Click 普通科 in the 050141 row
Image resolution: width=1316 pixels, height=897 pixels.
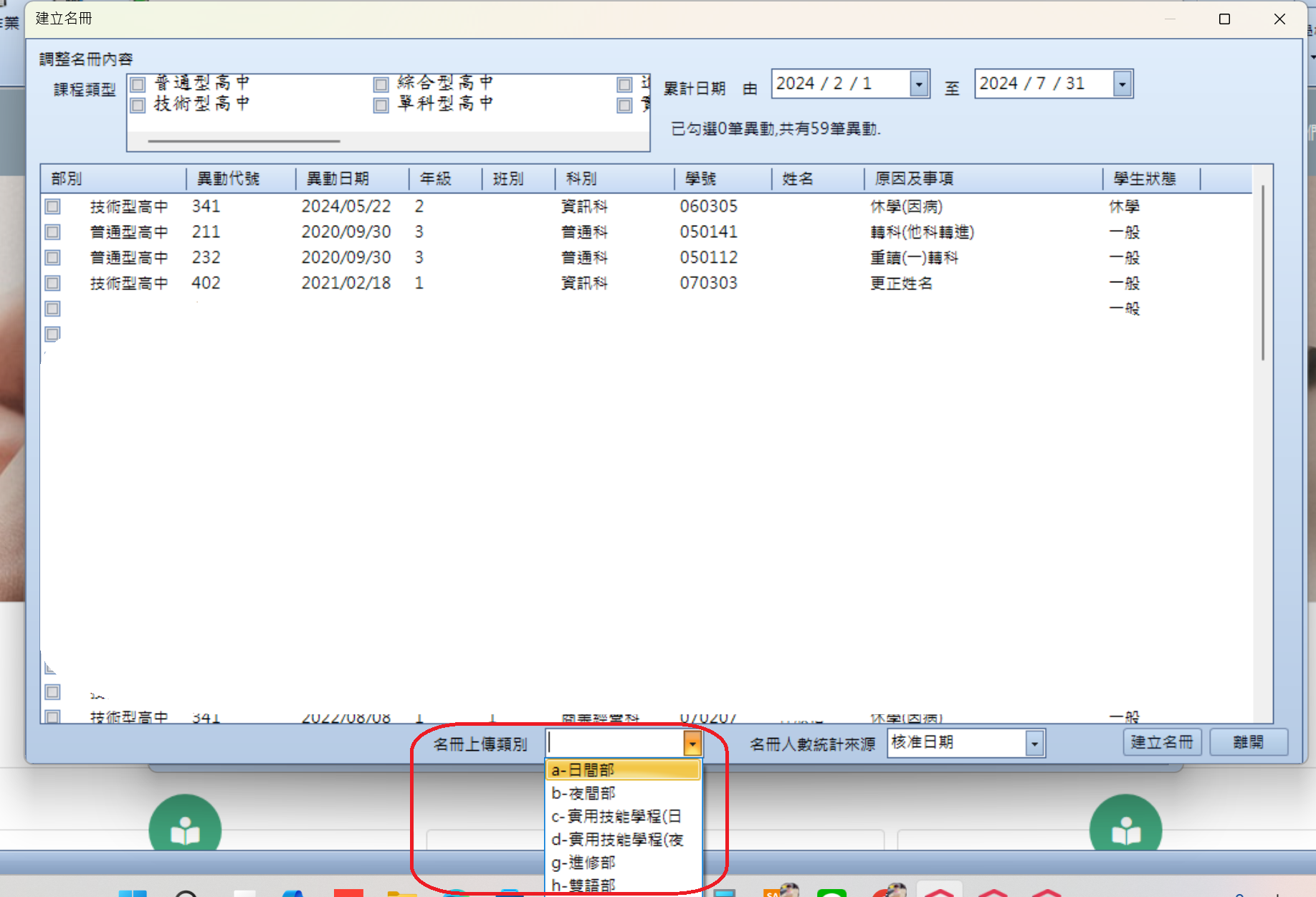point(584,232)
